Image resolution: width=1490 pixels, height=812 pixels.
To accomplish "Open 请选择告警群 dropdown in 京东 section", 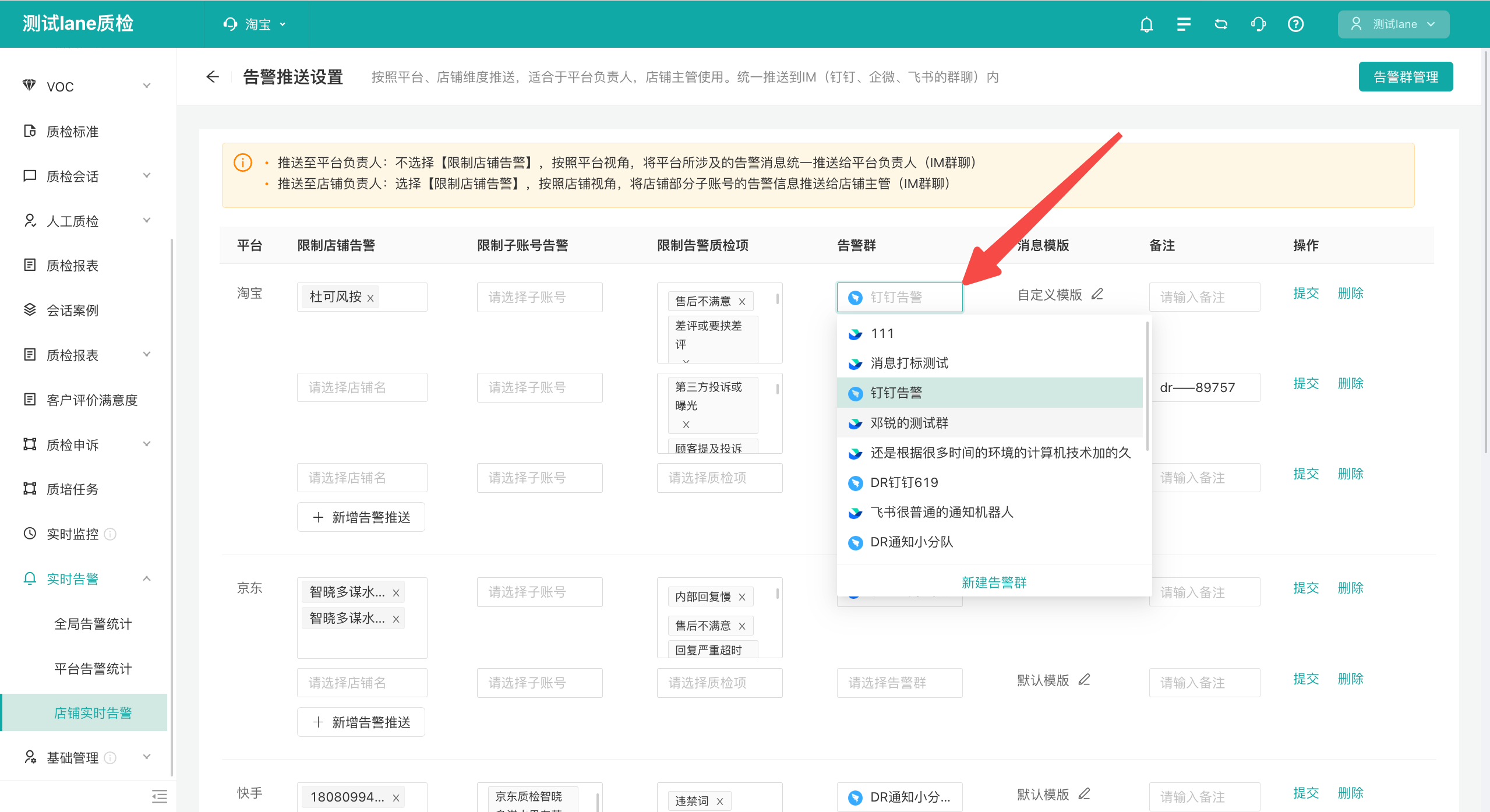I will point(899,683).
